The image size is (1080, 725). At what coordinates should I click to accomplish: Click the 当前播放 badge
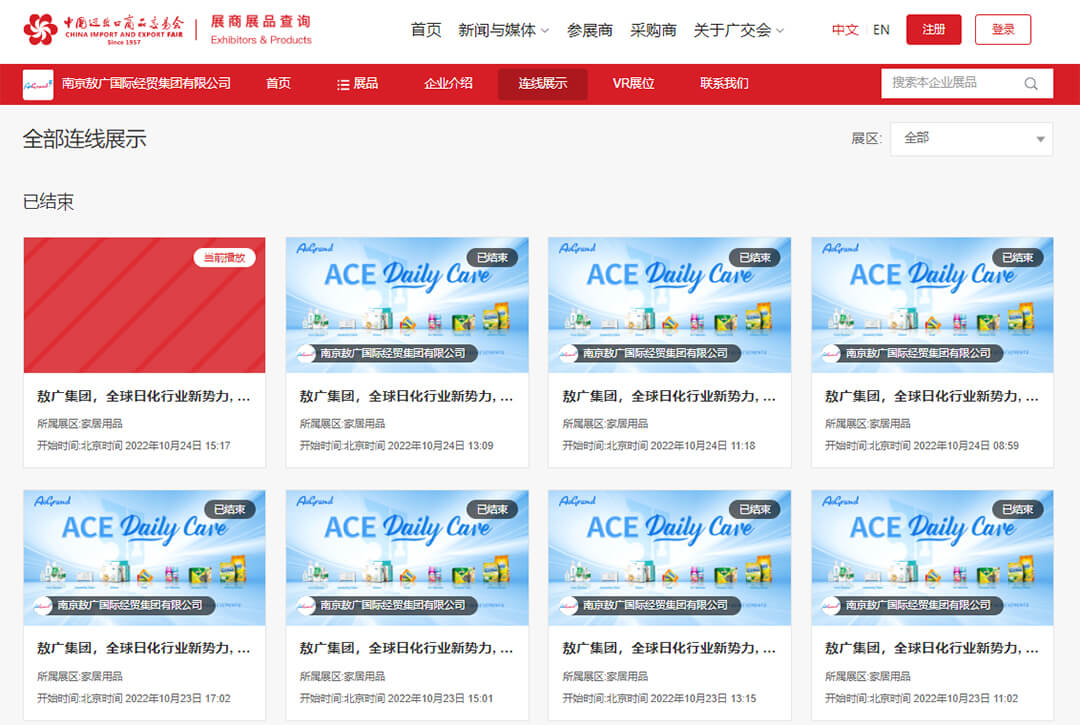[x=225, y=258]
